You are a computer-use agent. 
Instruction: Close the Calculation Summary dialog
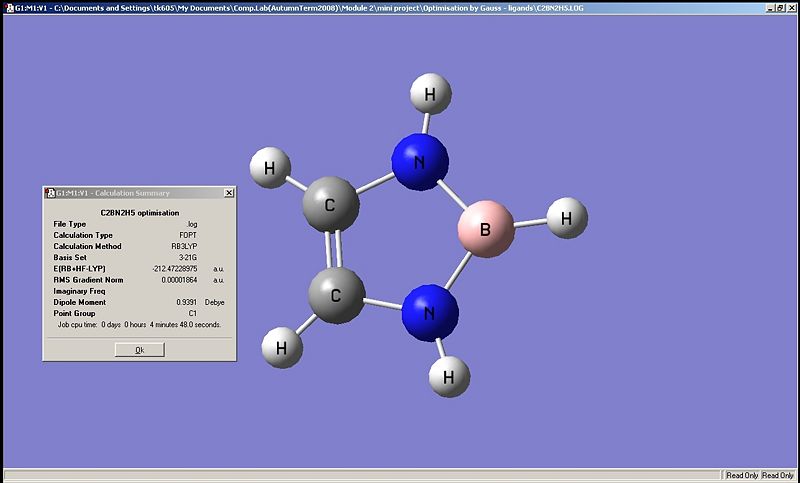229,193
